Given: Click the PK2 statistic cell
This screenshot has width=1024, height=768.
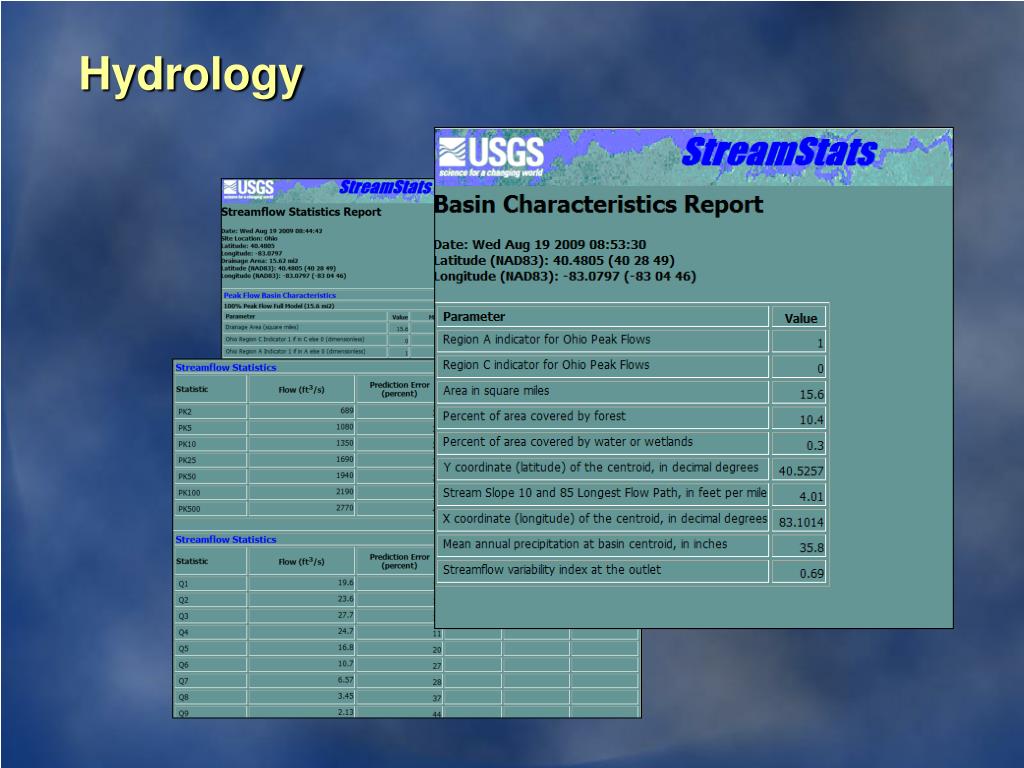Looking at the screenshot, I should (210, 411).
